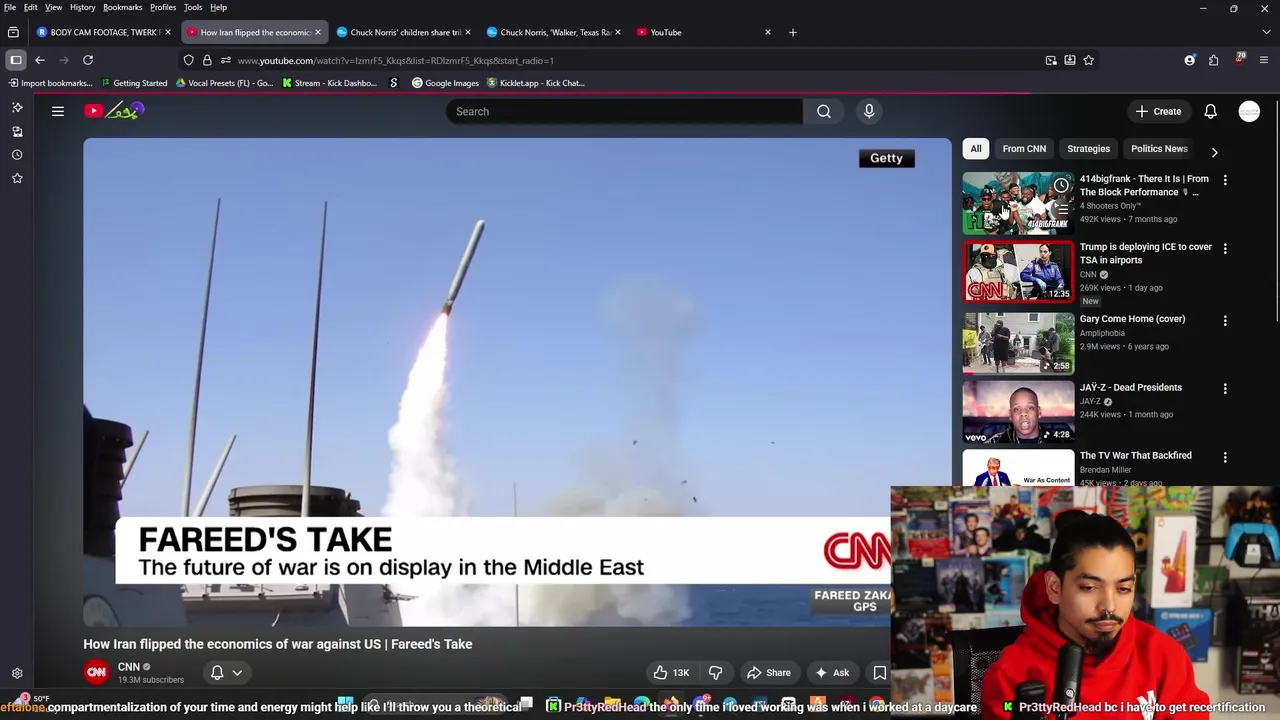Click the tracking protection shield icon
Image resolution: width=1280 pixels, height=720 pixels.
(x=188, y=60)
